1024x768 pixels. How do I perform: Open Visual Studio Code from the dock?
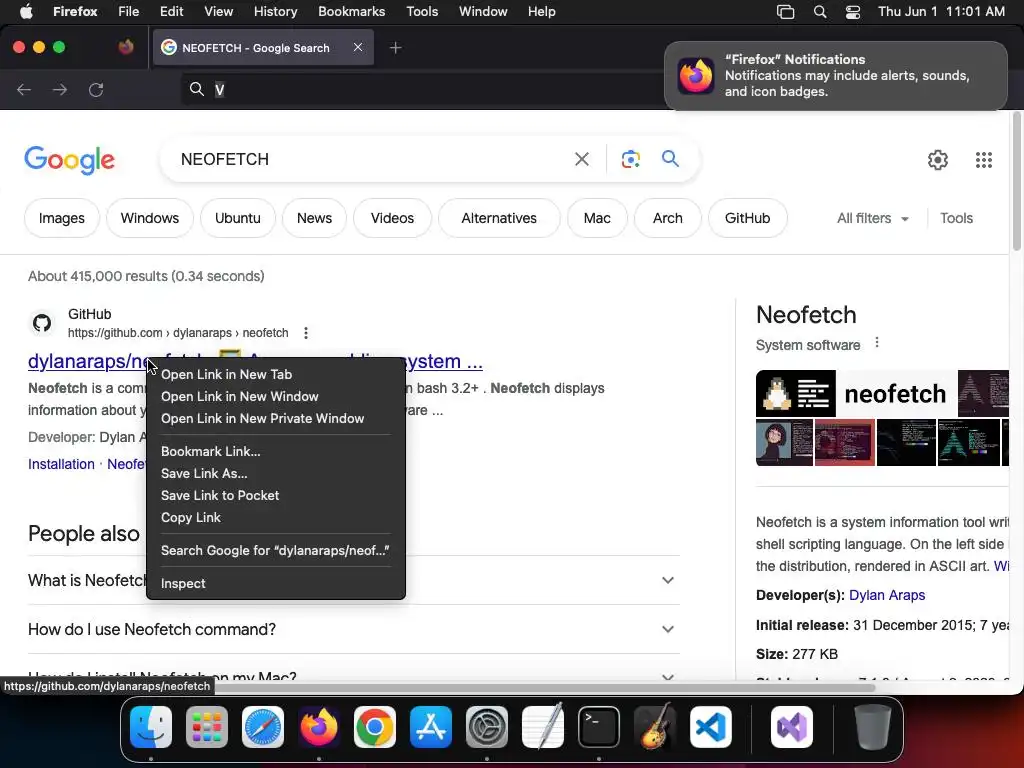pos(711,727)
